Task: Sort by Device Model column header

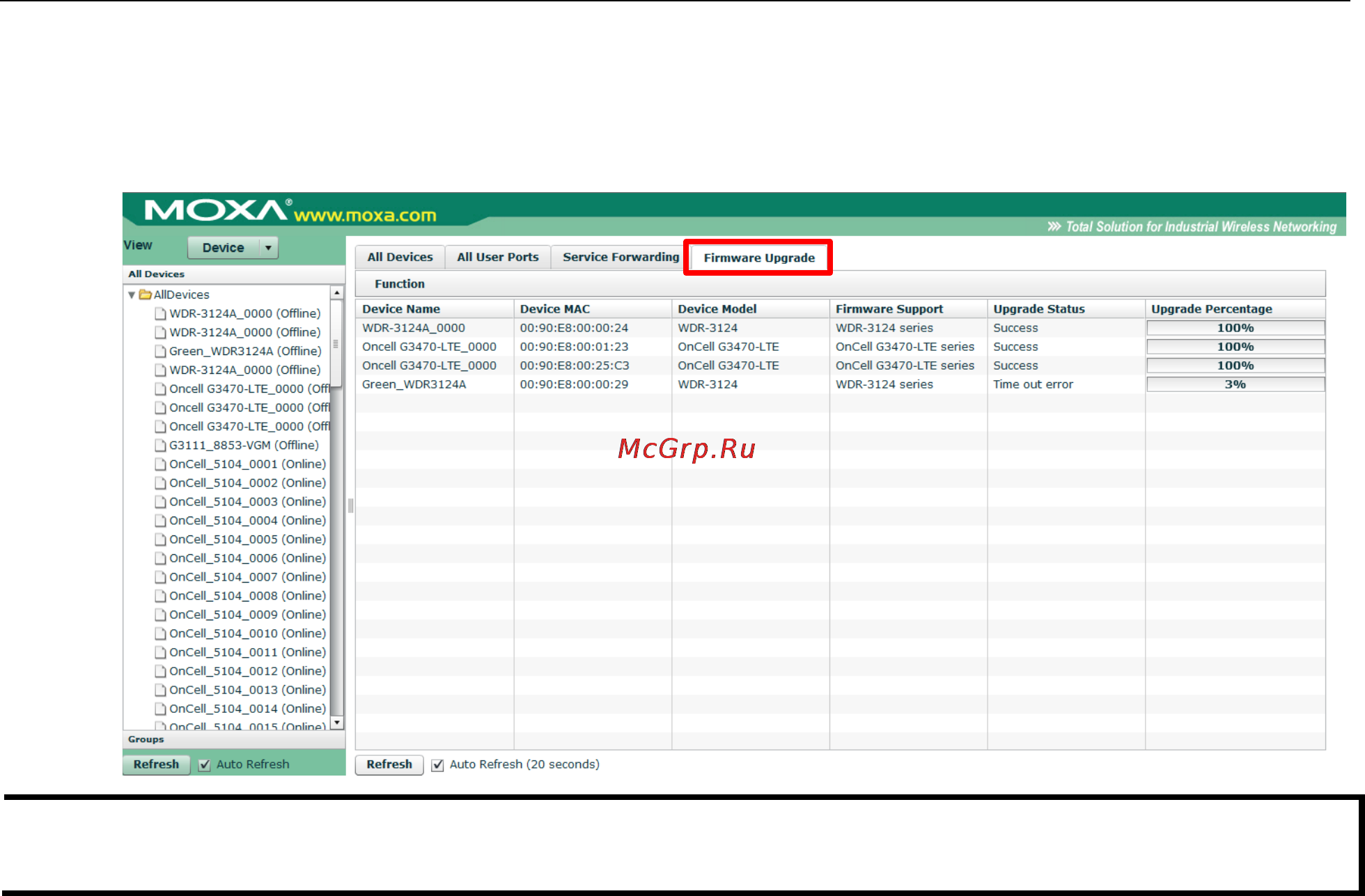Action: 751,309
